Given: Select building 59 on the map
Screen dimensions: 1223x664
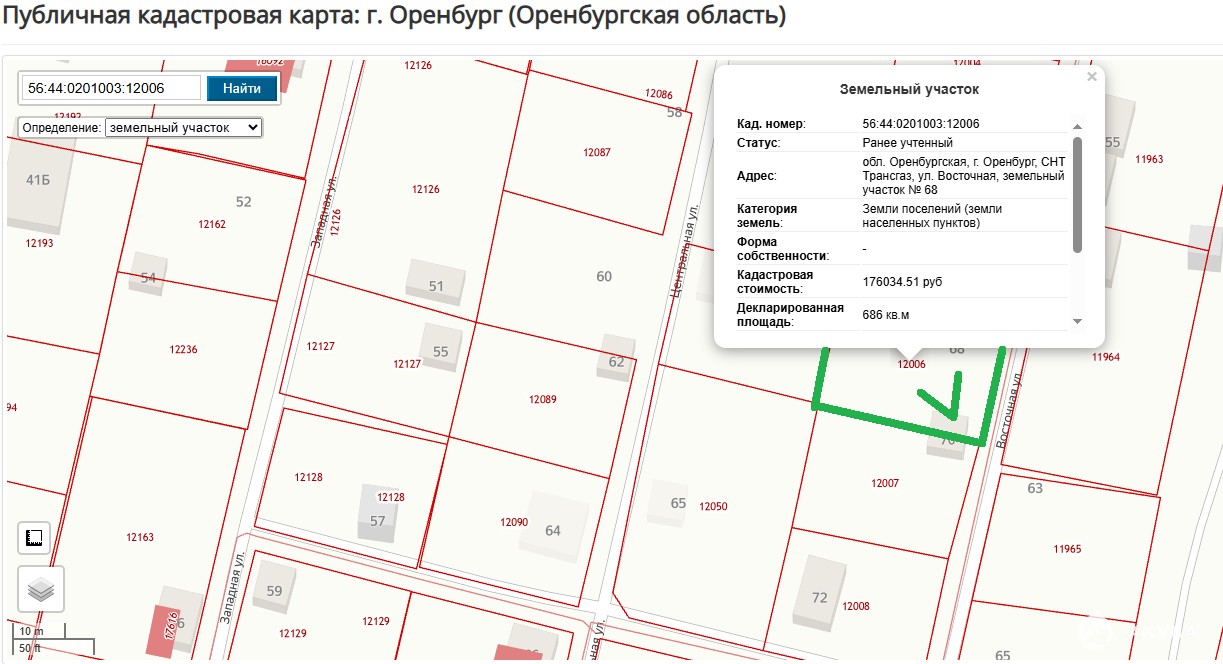Looking at the screenshot, I should coord(273,589).
